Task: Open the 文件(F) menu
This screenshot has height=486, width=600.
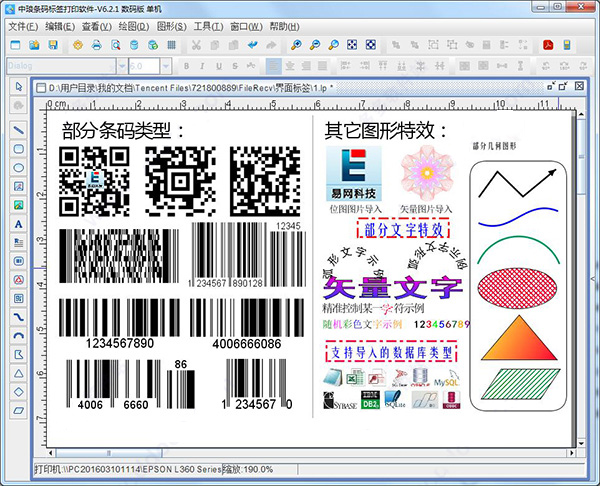Action: click(x=22, y=25)
